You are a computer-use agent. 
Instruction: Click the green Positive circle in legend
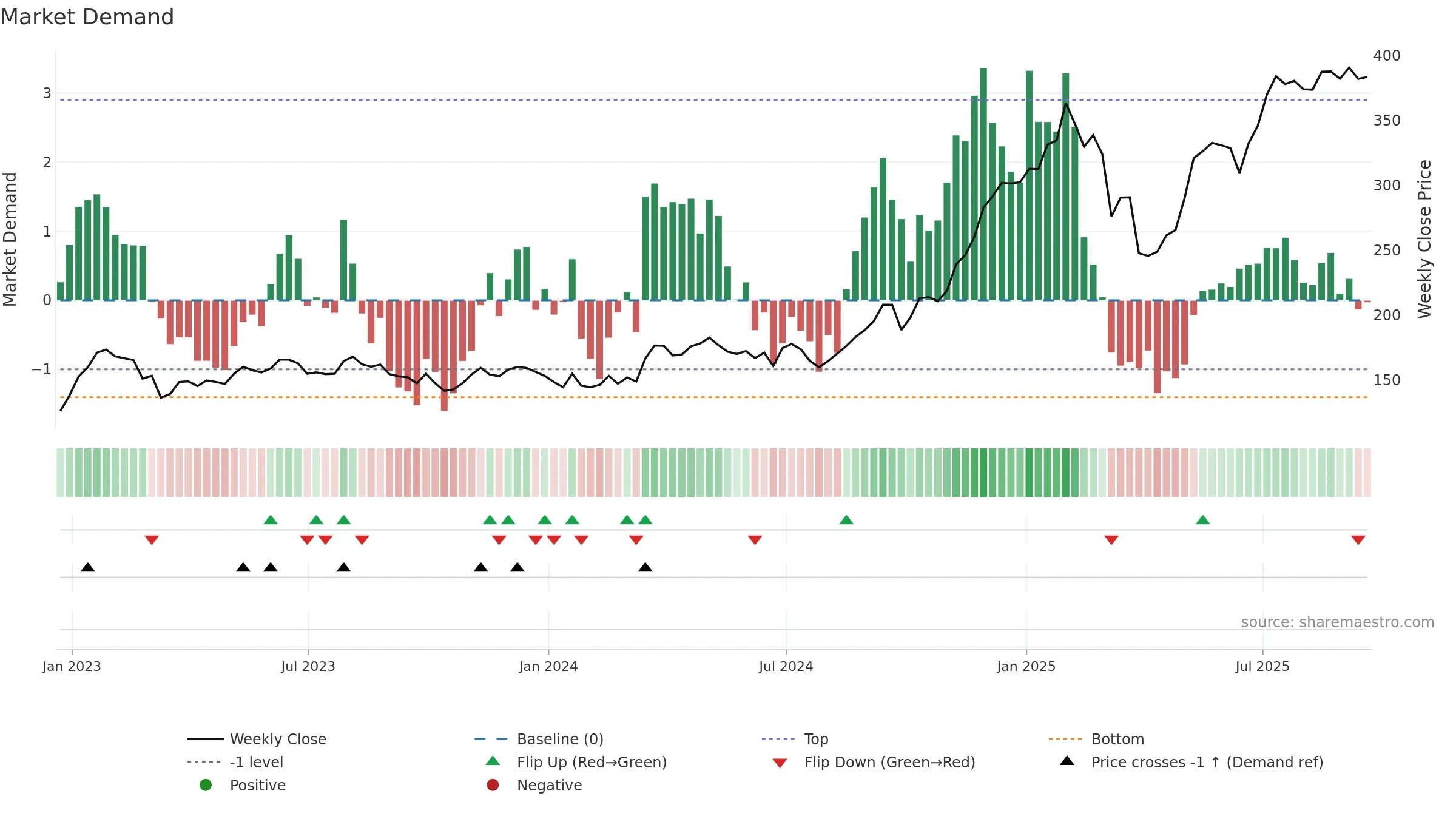(206, 785)
